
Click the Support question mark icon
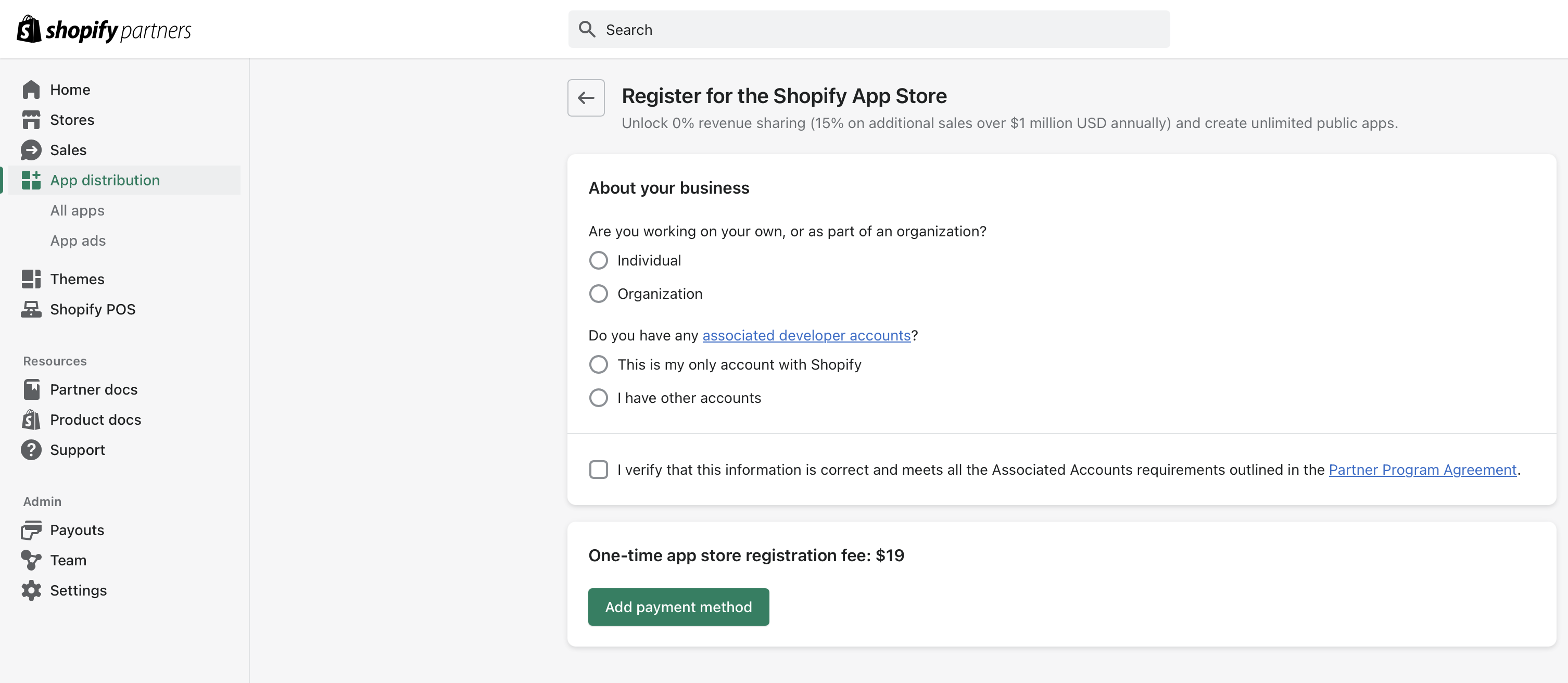point(31,450)
